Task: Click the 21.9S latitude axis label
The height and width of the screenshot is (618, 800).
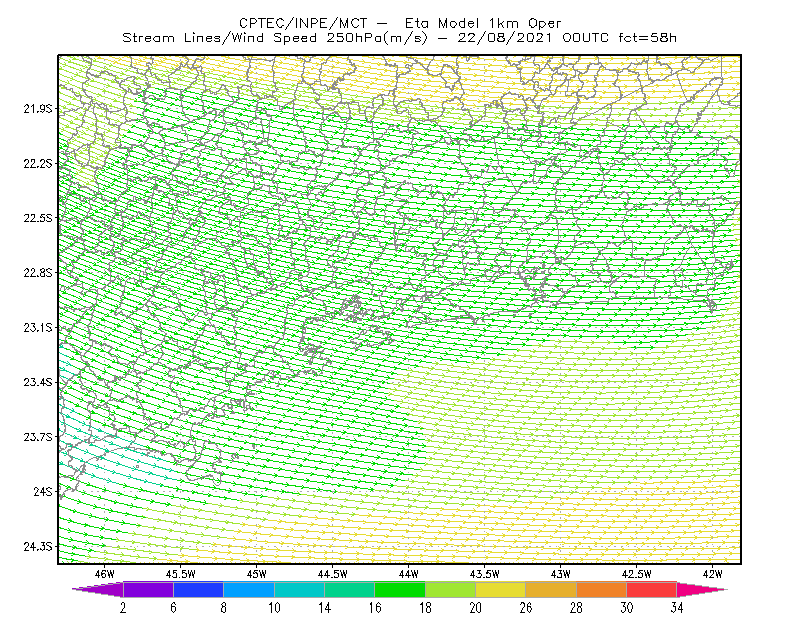Action: [x=38, y=109]
